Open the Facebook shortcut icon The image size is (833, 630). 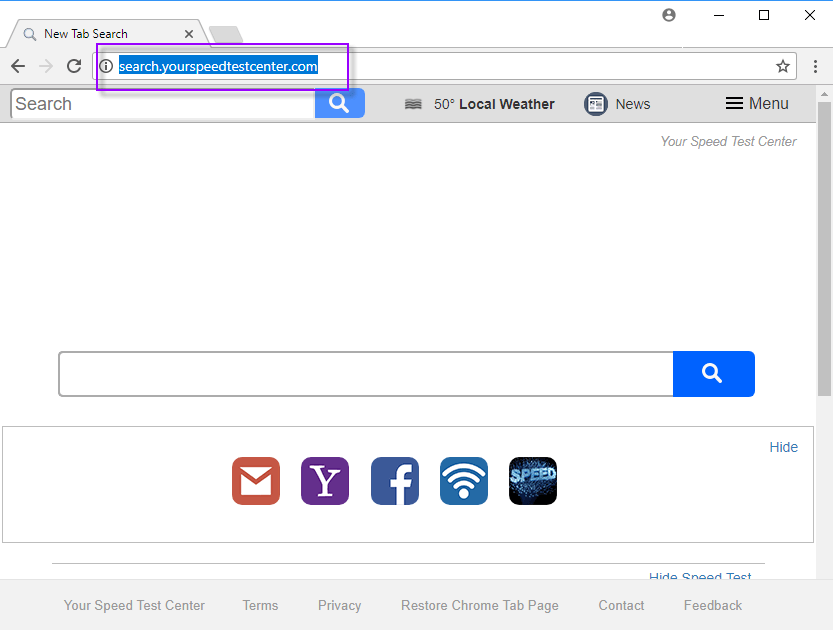click(395, 481)
